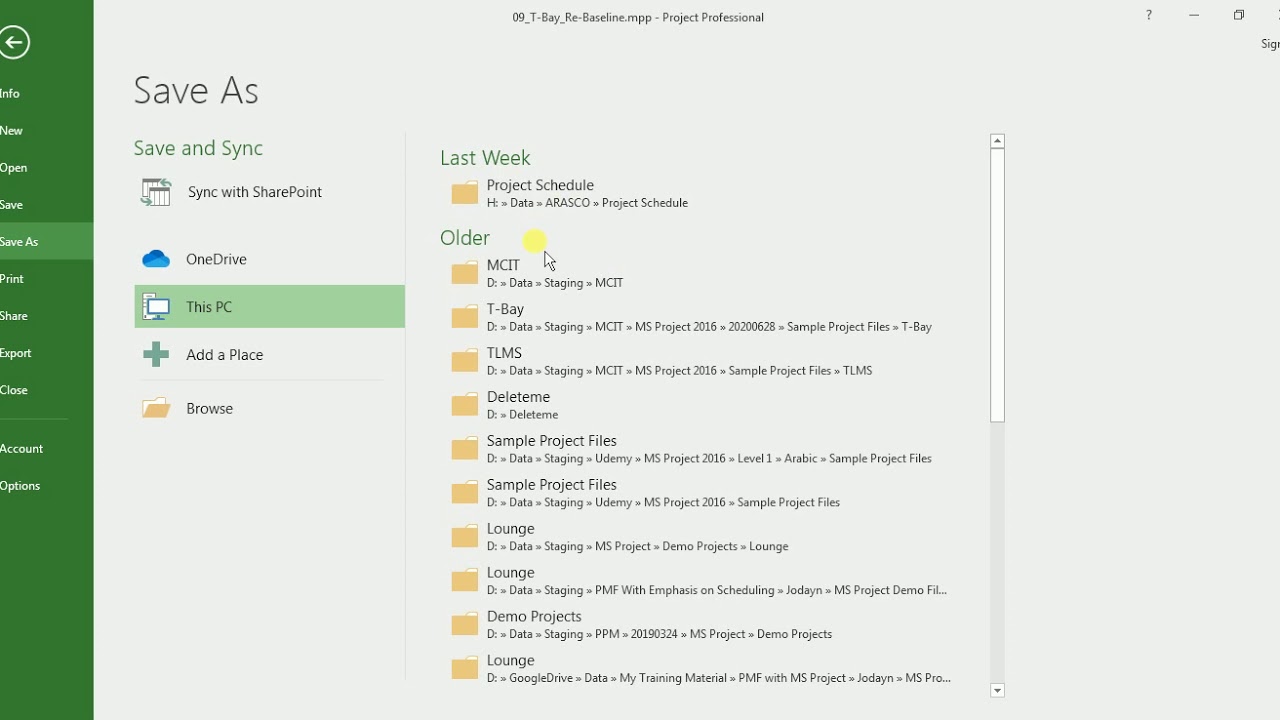Select Open in the backstage menu

click(14, 167)
